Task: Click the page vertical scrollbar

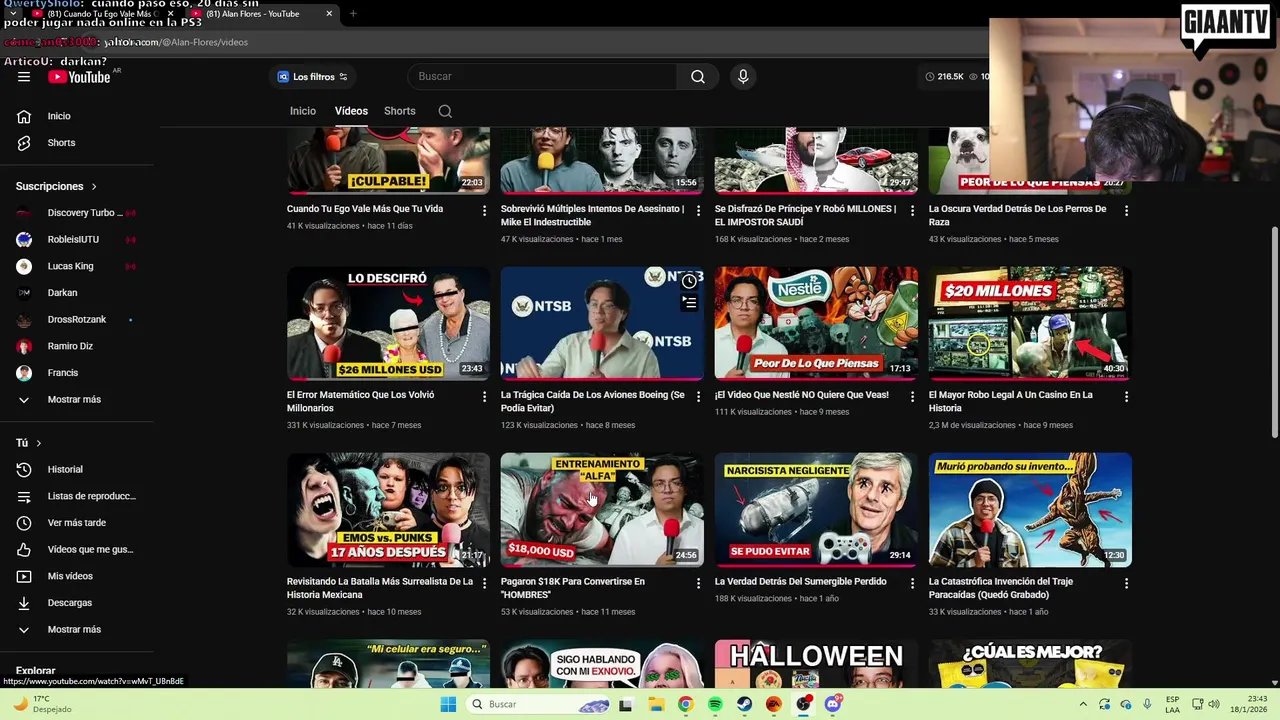Action: [x=1274, y=330]
